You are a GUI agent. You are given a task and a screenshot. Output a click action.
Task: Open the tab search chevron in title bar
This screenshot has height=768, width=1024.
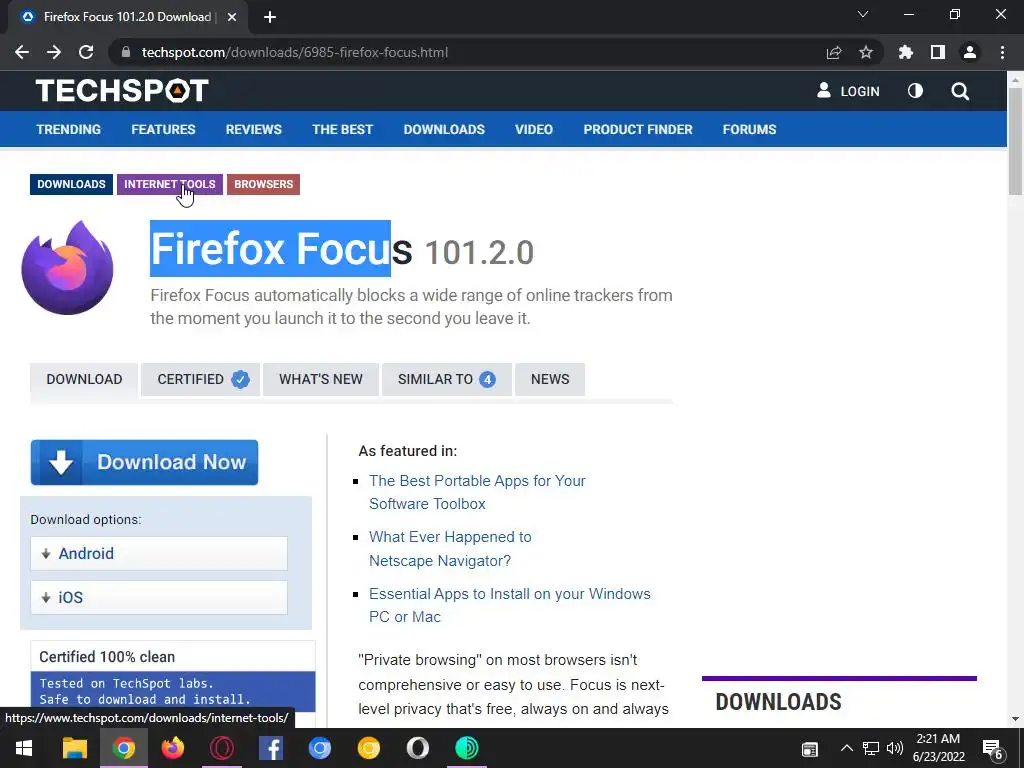coord(863,14)
